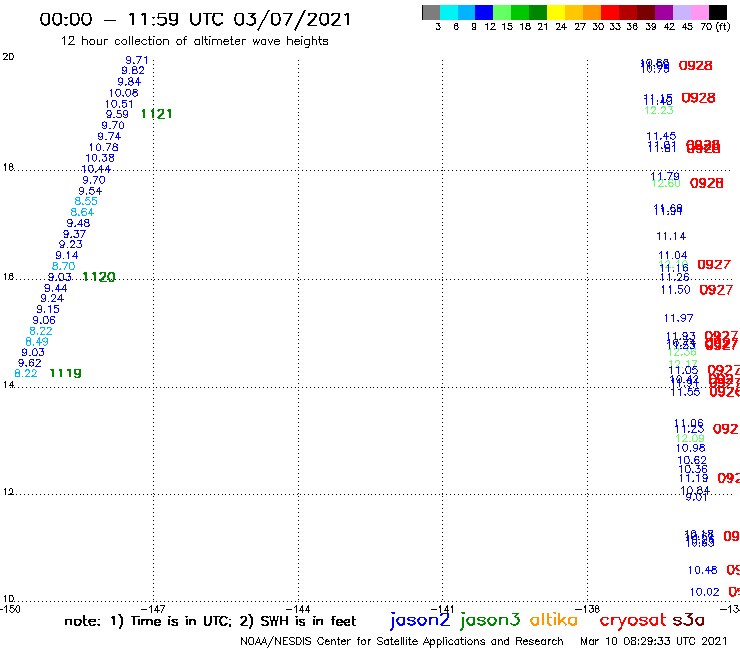Click the 9.44 wave height reading
740x650 pixels.
click(x=56, y=288)
